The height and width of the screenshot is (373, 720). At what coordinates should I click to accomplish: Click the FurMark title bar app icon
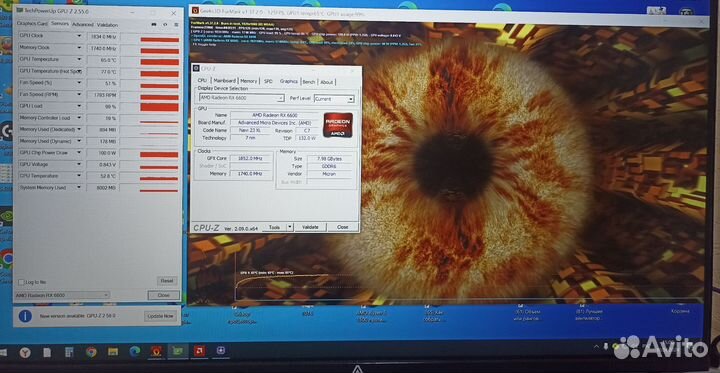click(x=195, y=10)
